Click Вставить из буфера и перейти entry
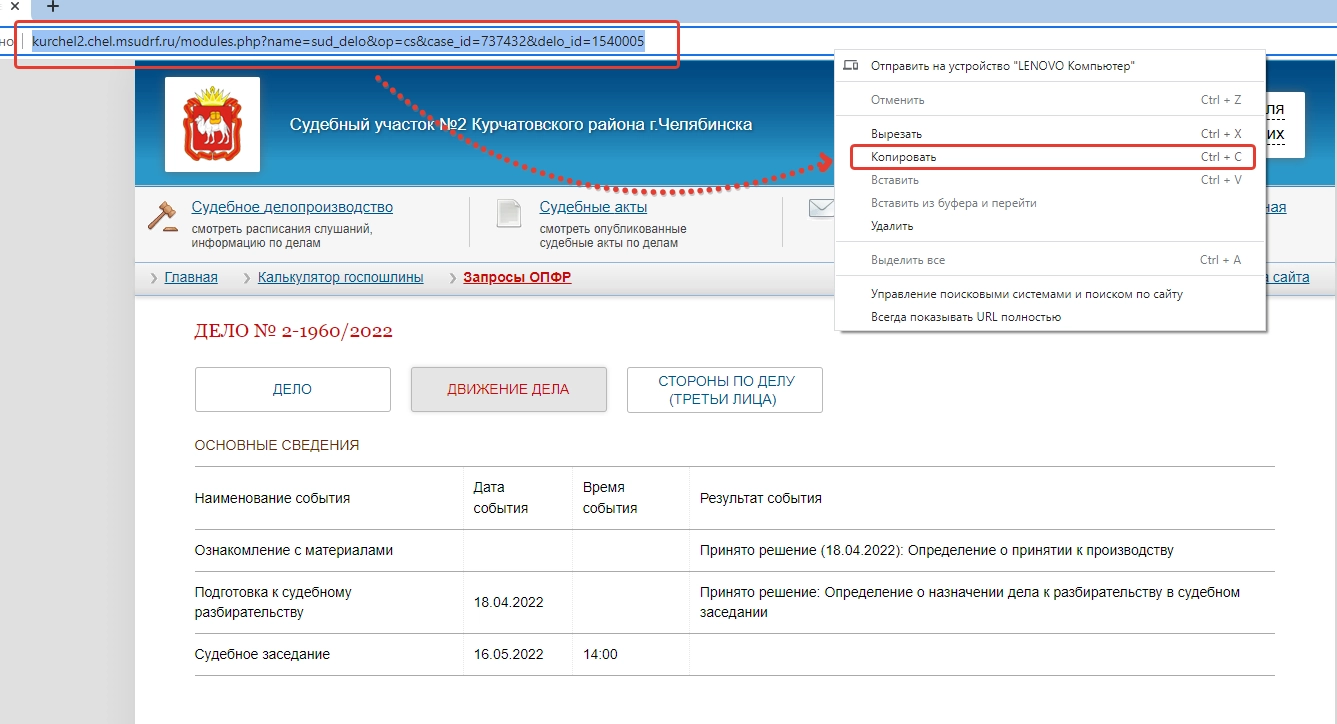 pyautogui.click(x=1051, y=203)
